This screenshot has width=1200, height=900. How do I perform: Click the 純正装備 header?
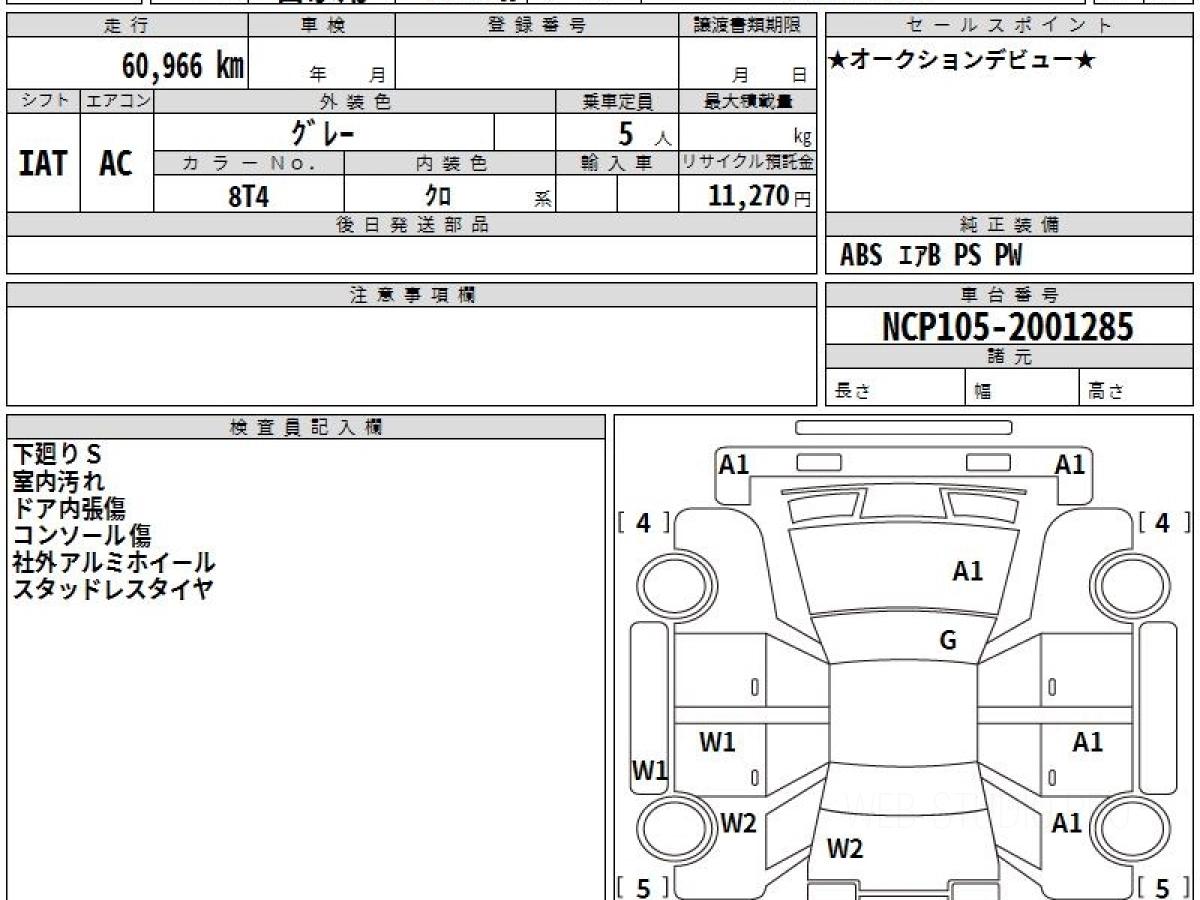1009,225
